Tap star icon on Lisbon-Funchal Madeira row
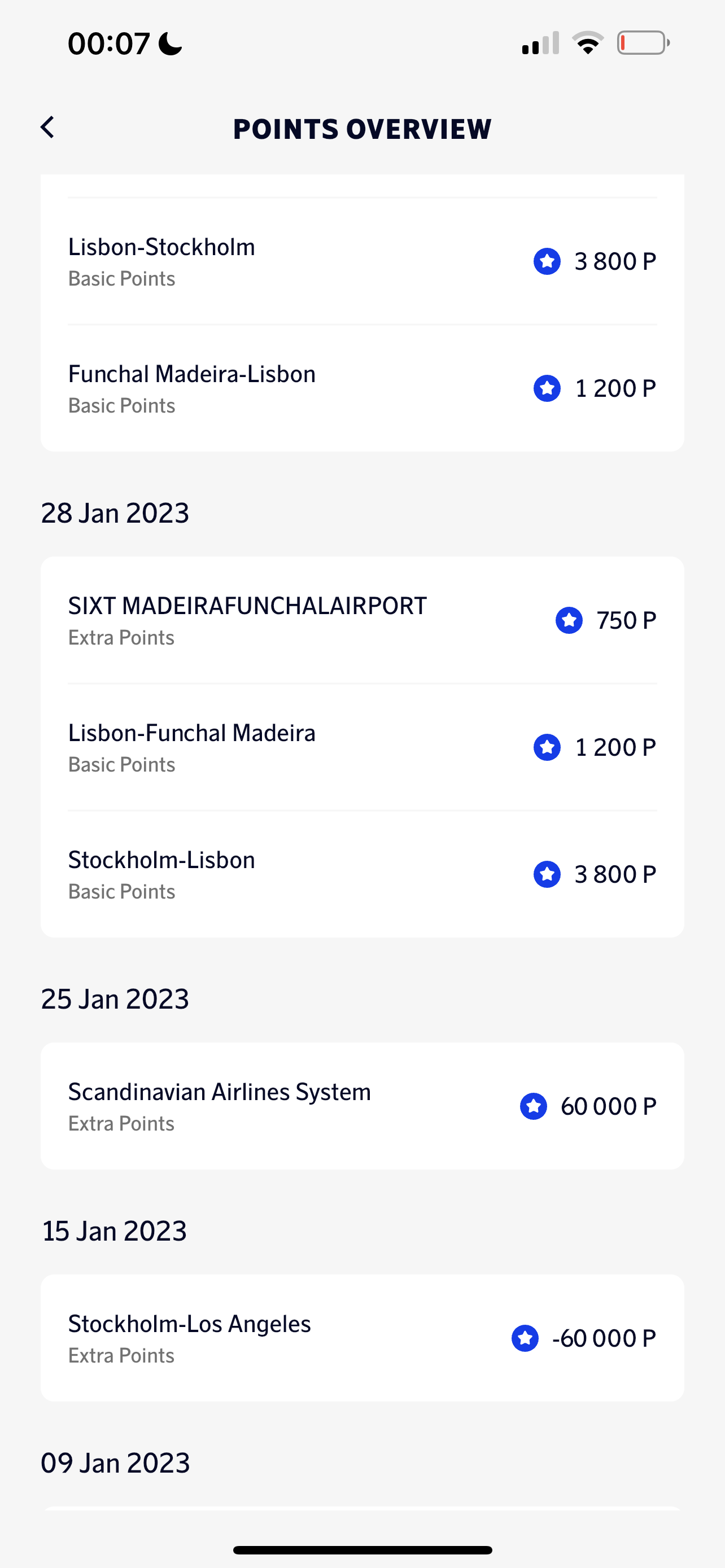The width and height of the screenshot is (725, 1568). pyautogui.click(x=547, y=747)
